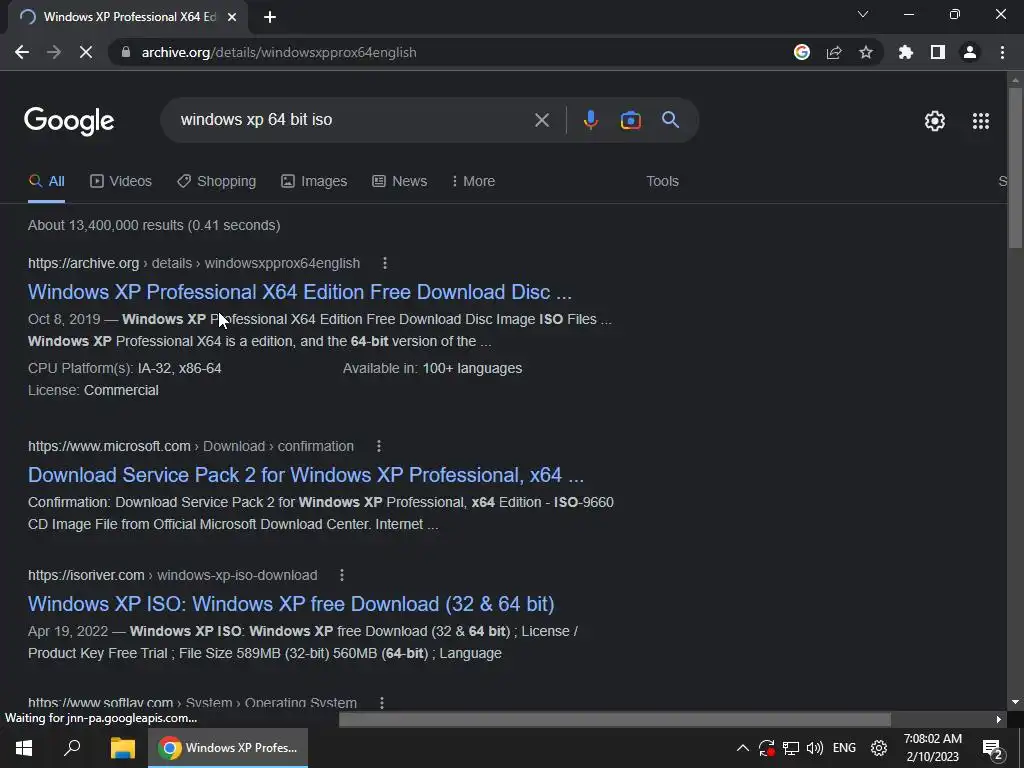1024x768 pixels.
Task: Click the isoriver.com breadcrumb URL
Action: pos(172,575)
